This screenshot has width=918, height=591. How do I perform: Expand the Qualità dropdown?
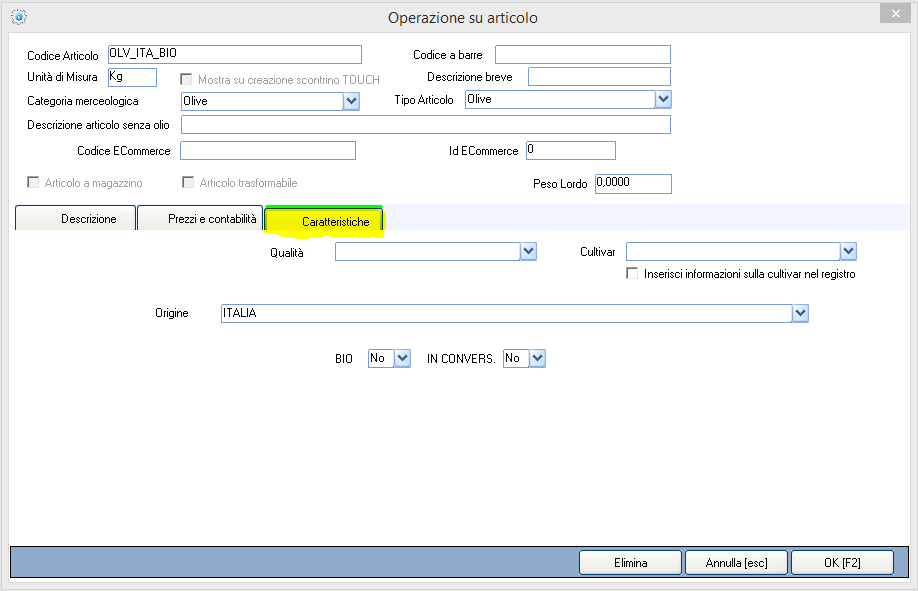coord(528,252)
